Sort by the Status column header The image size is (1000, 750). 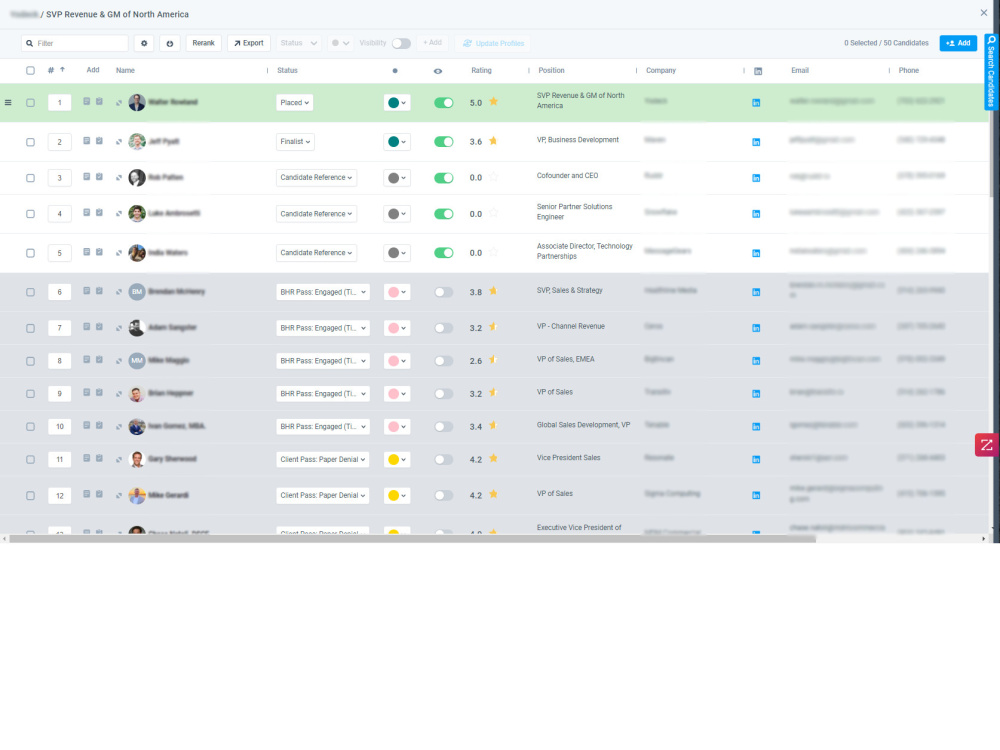(287, 71)
